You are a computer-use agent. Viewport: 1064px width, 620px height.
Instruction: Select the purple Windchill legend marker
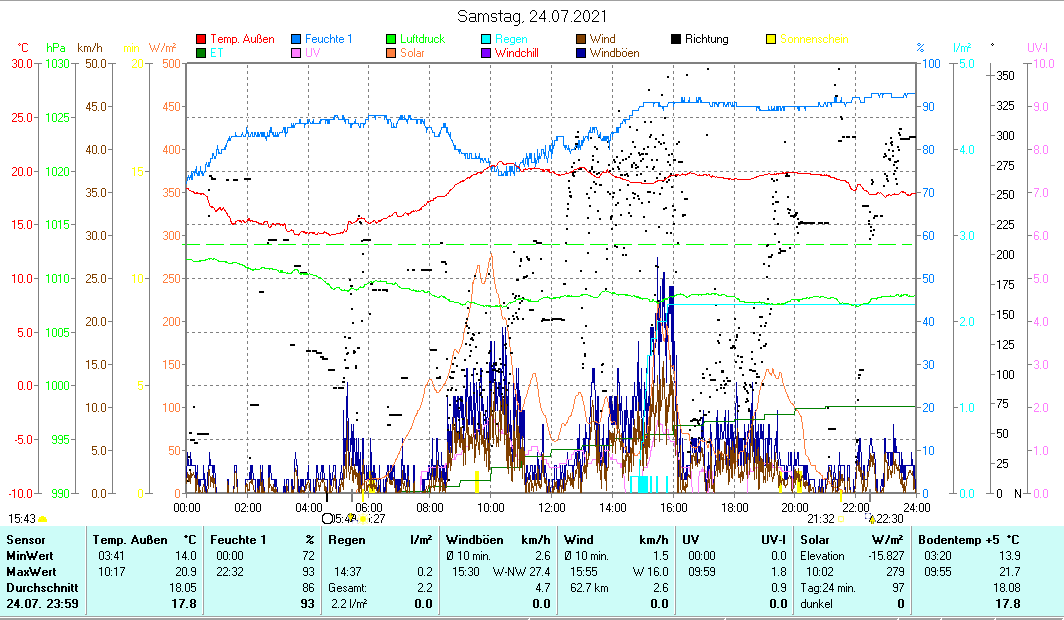[486, 53]
